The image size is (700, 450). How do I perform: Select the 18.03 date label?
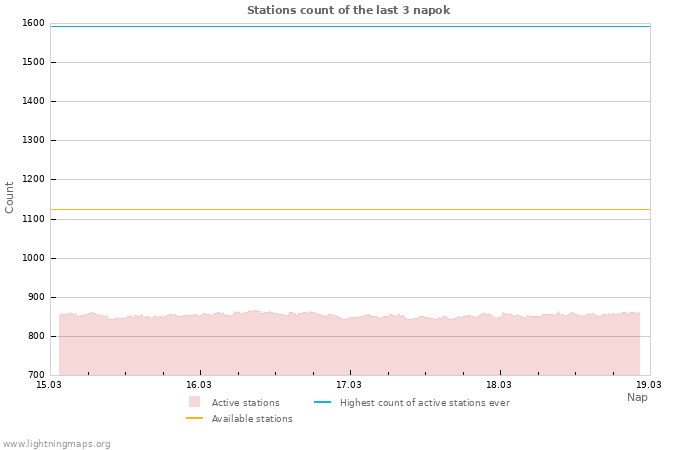coord(499,384)
